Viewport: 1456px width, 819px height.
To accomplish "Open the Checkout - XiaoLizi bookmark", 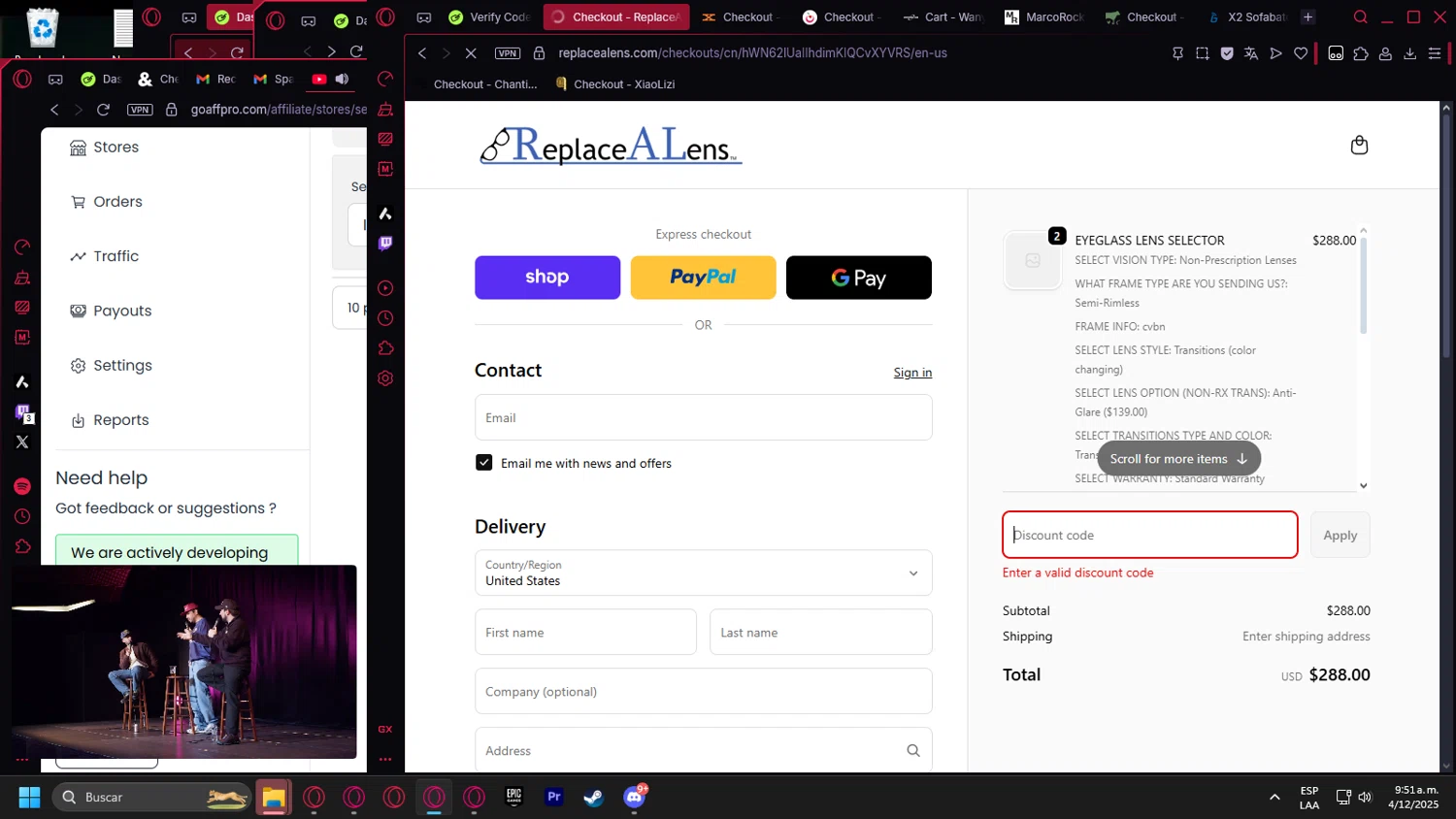I will coord(615,84).
